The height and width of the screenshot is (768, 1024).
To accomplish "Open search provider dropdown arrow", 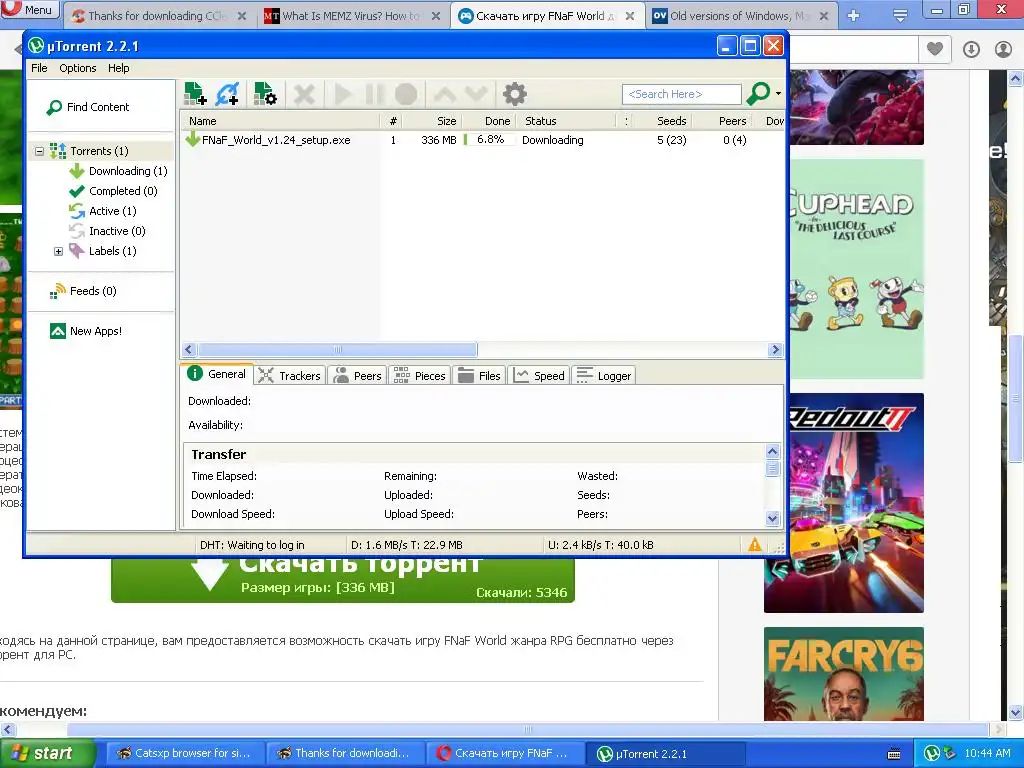I will tap(778, 93).
